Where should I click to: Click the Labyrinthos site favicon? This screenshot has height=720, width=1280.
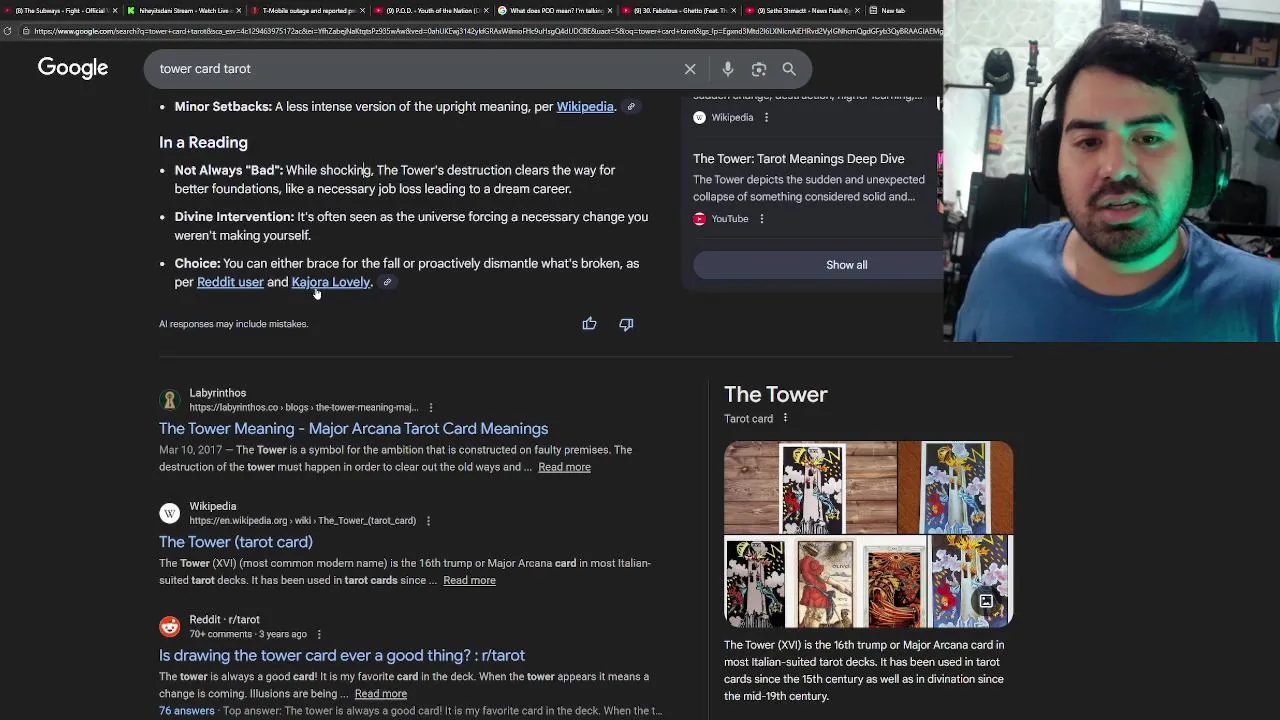pos(170,400)
